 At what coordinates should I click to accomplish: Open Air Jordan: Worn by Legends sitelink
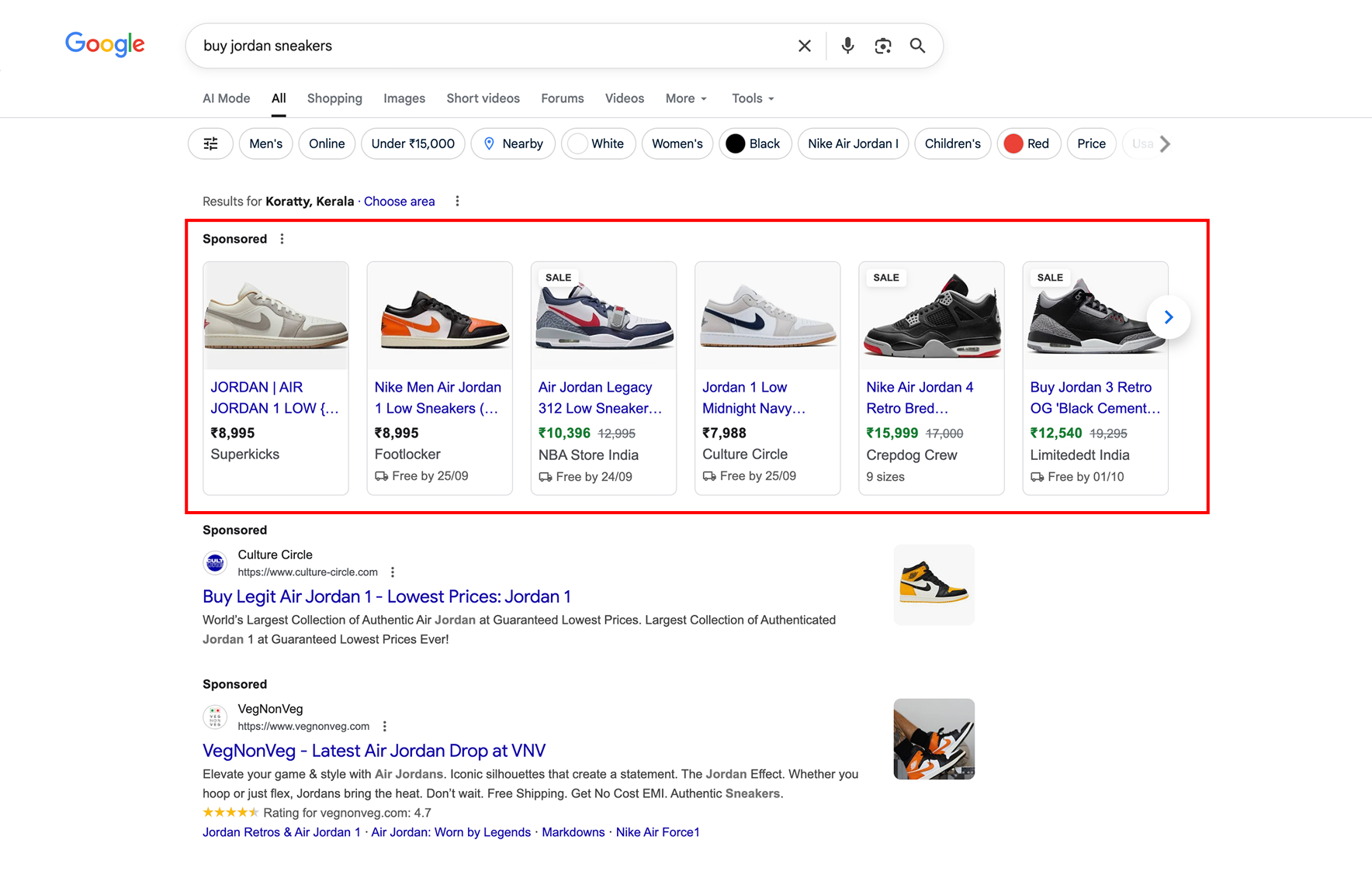pyautogui.click(x=451, y=832)
